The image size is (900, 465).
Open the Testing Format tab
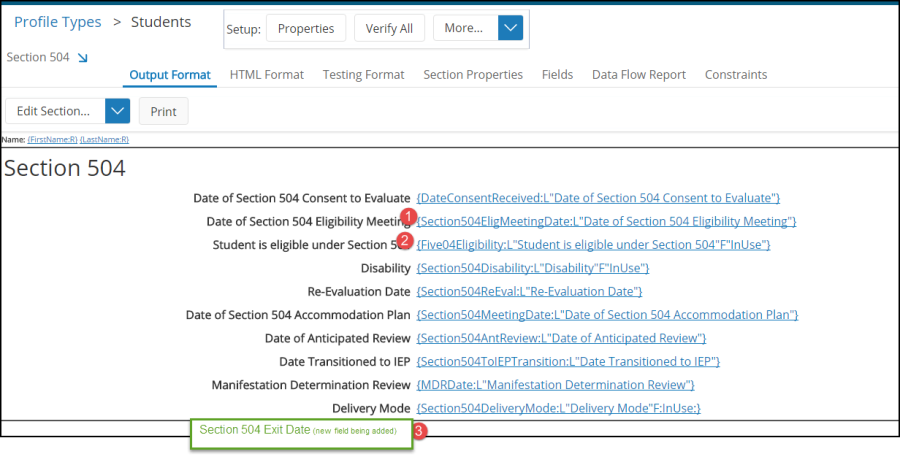(x=364, y=75)
